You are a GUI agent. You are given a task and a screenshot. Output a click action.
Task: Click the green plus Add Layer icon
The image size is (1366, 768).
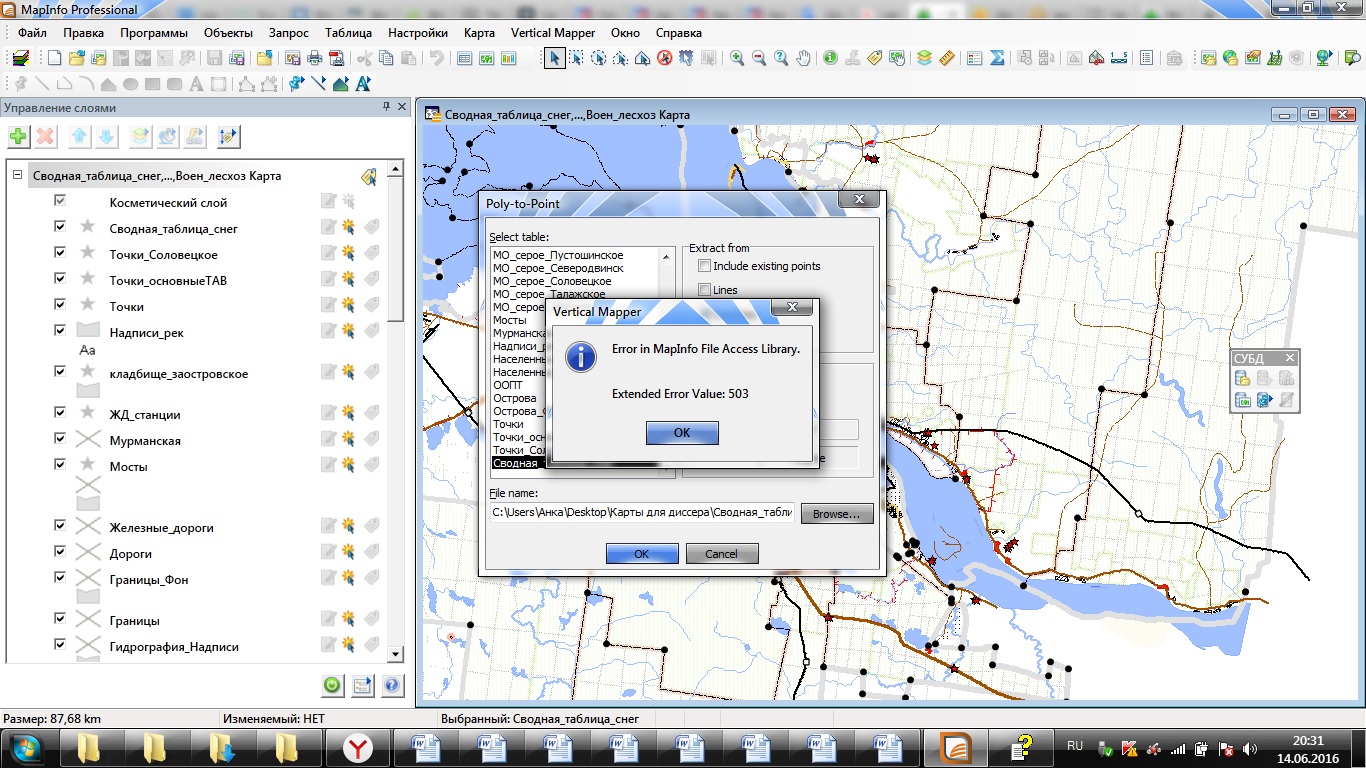pyautogui.click(x=18, y=137)
